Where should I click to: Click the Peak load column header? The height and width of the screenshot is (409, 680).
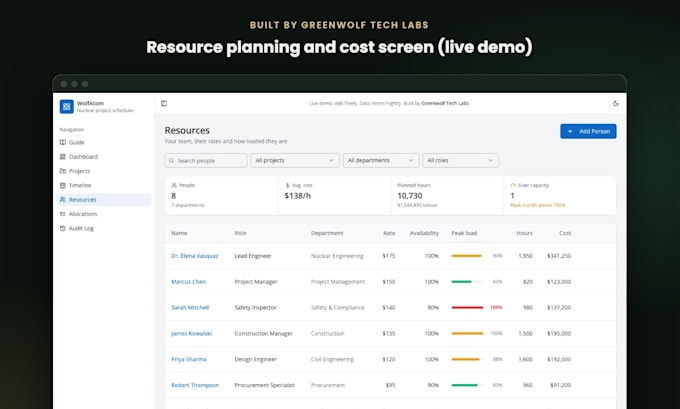(464, 233)
